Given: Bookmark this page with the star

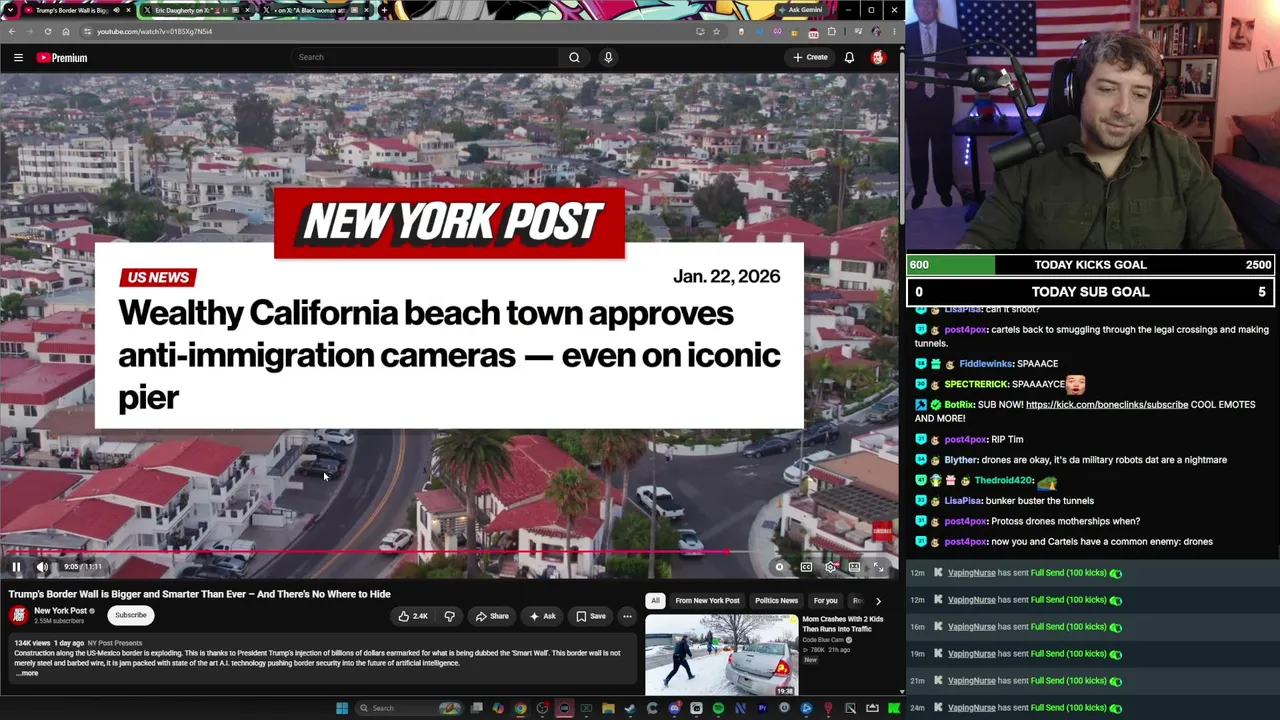Looking at the screenshot, I should click(x=716, y=32).
